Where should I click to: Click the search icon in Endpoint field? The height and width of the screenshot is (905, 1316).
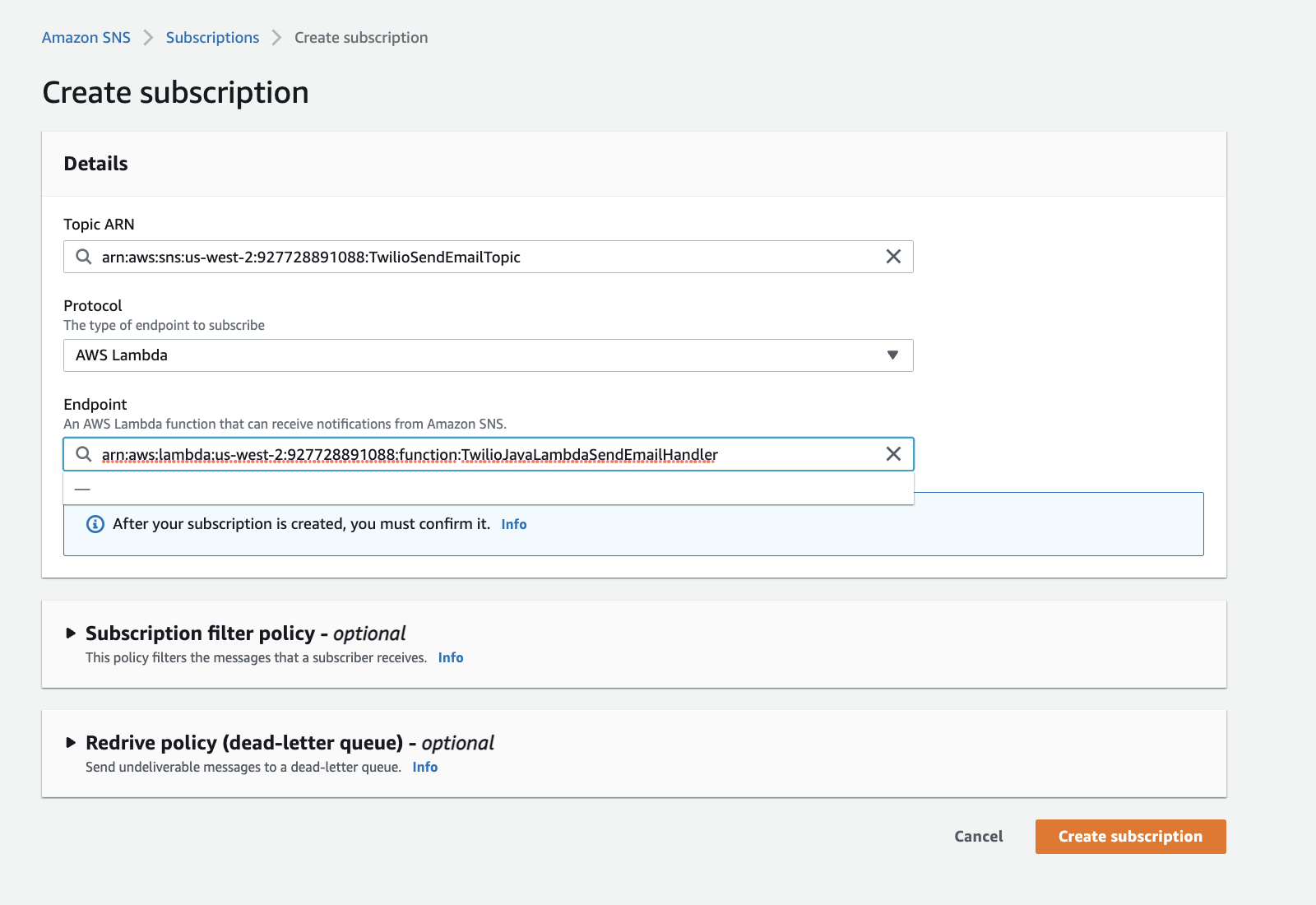[83, 454]
